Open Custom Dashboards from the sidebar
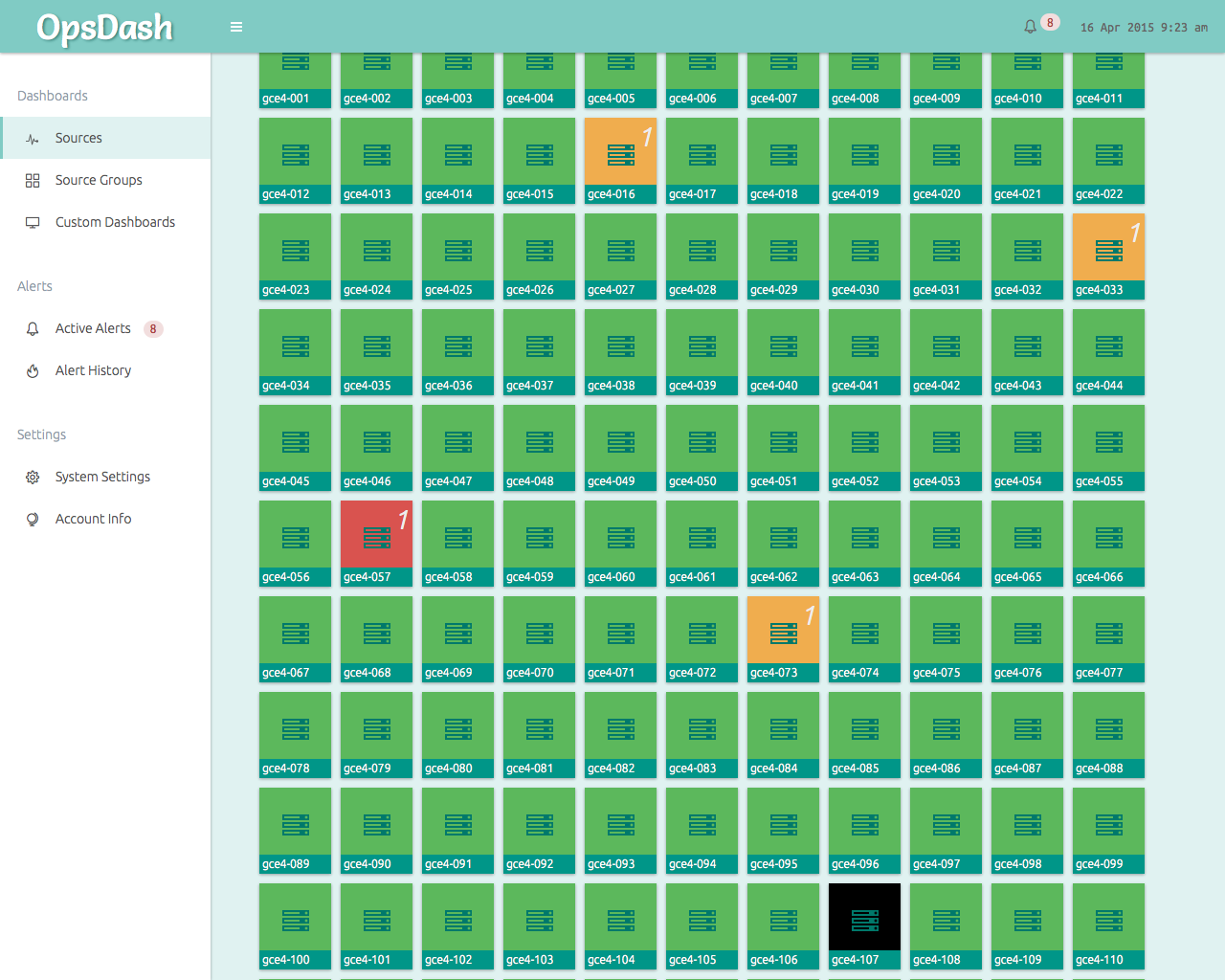This screenshot has width=1225, height=980. tap(115, 221)
